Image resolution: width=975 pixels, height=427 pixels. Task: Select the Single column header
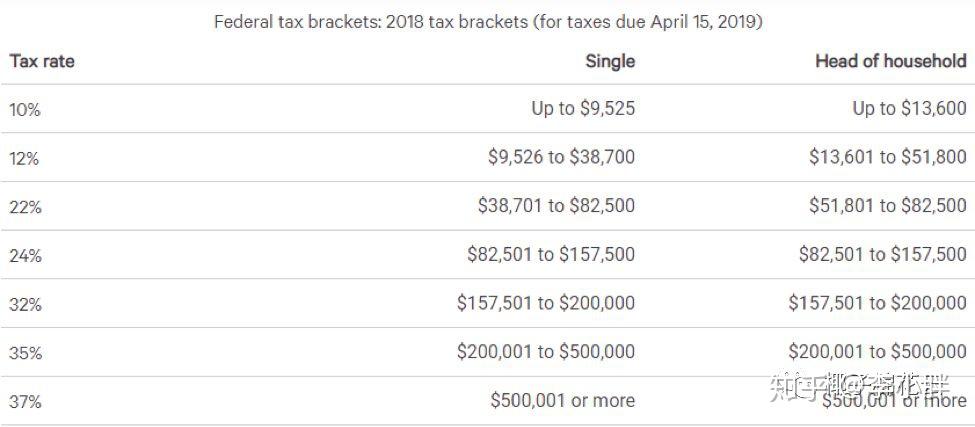610,61
